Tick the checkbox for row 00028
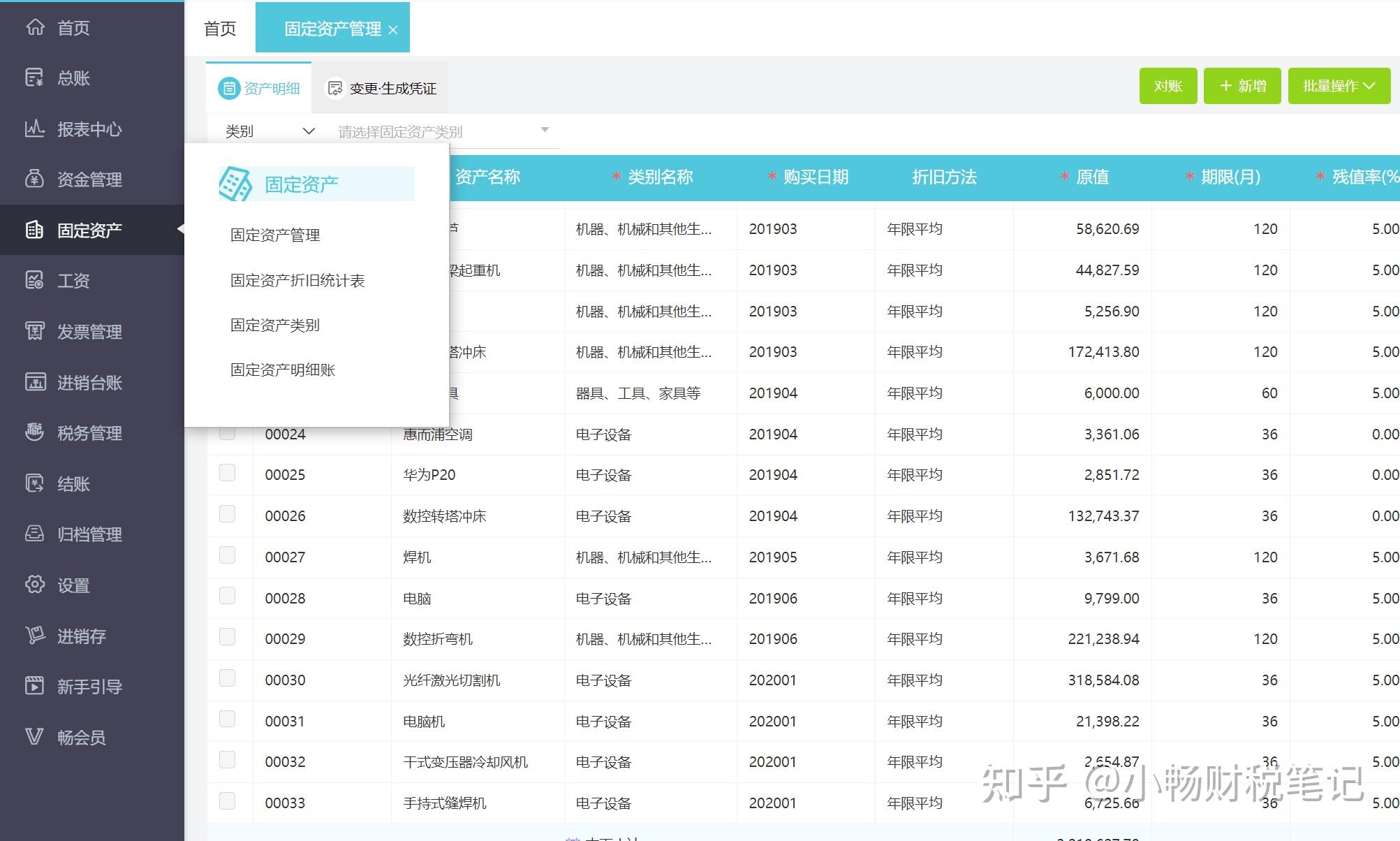The width and height of the screenshot is (1400, 841). tap(227, 597)
